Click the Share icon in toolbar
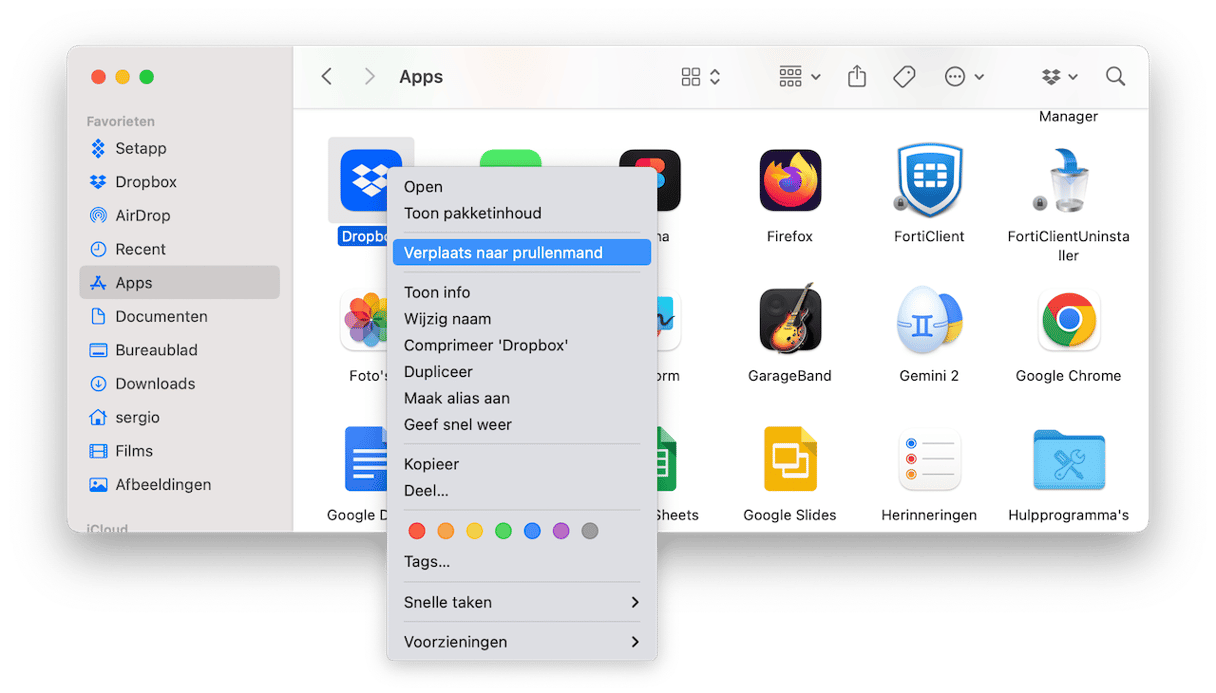 point(857,77)
